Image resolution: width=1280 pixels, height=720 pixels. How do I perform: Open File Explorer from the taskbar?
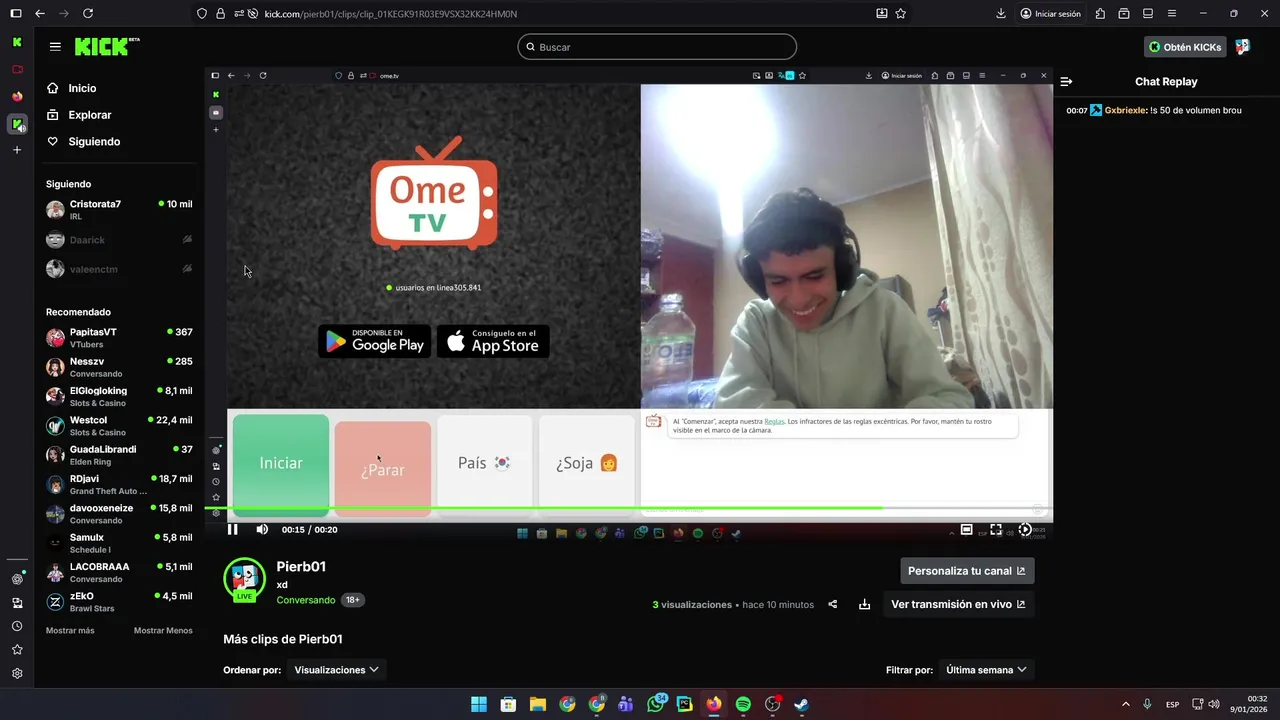538,704
